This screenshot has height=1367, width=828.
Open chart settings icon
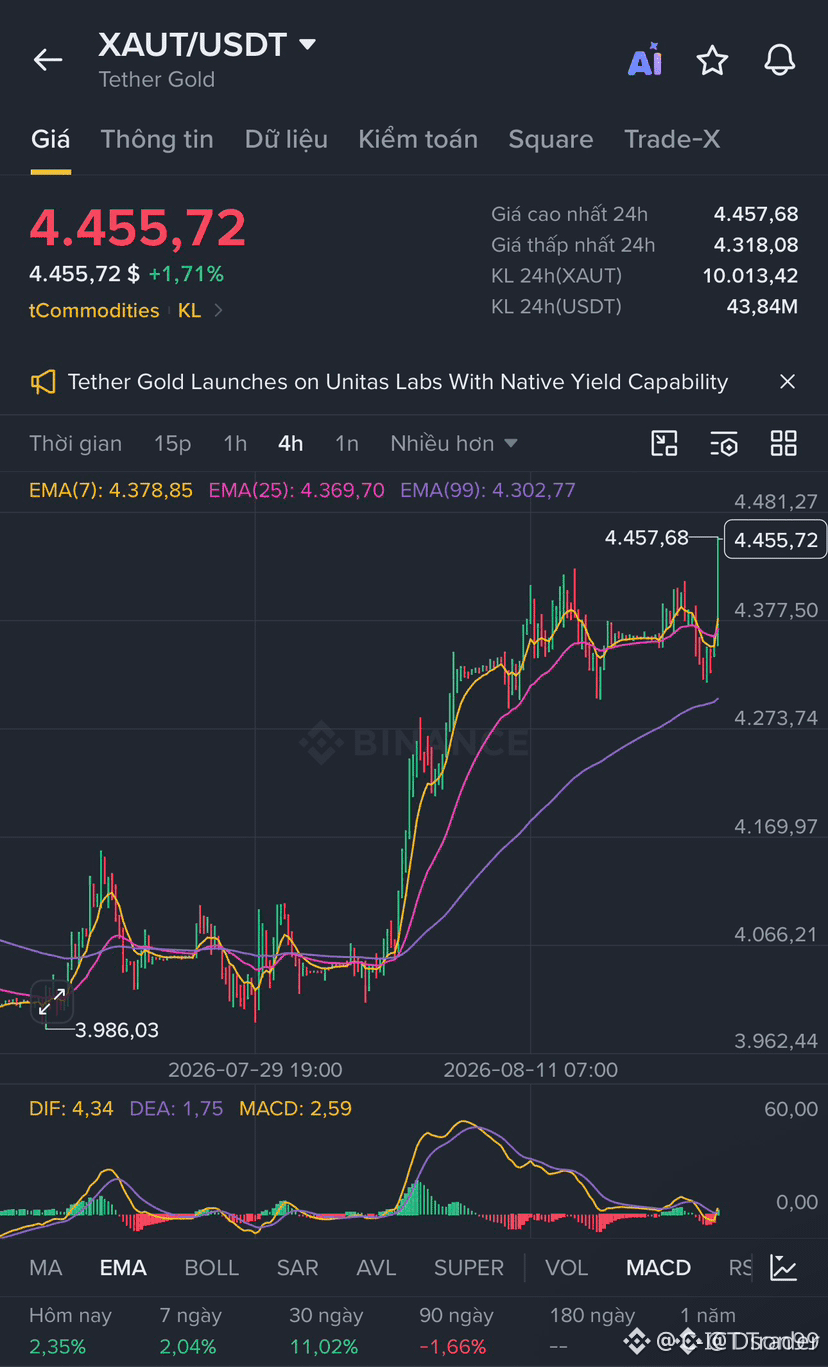(724, 443)
